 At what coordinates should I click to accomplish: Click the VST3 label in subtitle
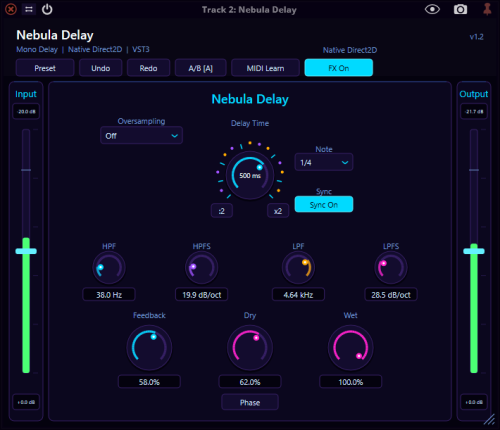pos(141,49)
